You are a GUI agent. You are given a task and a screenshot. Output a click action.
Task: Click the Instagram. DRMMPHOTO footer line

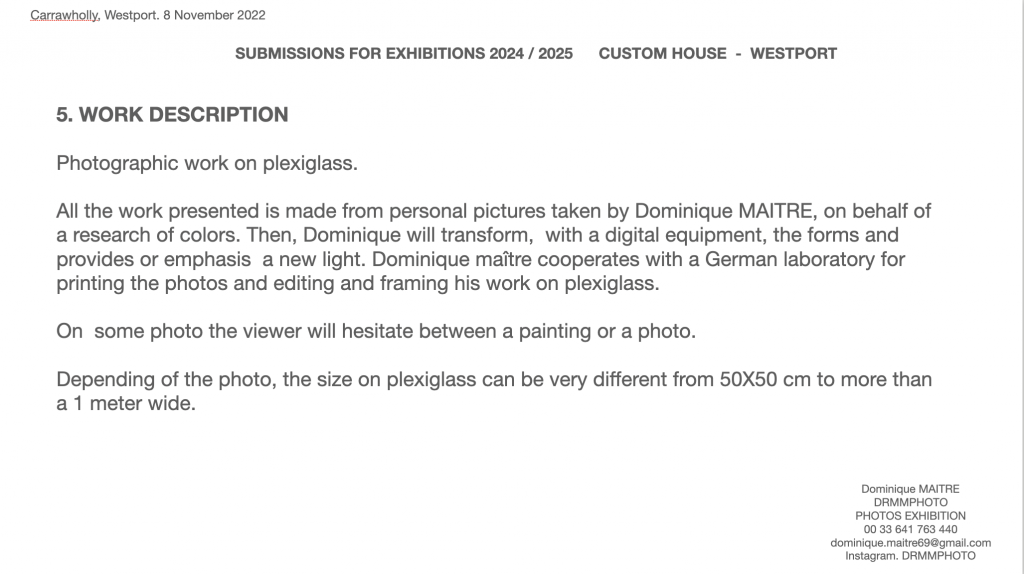coord(910,556)
